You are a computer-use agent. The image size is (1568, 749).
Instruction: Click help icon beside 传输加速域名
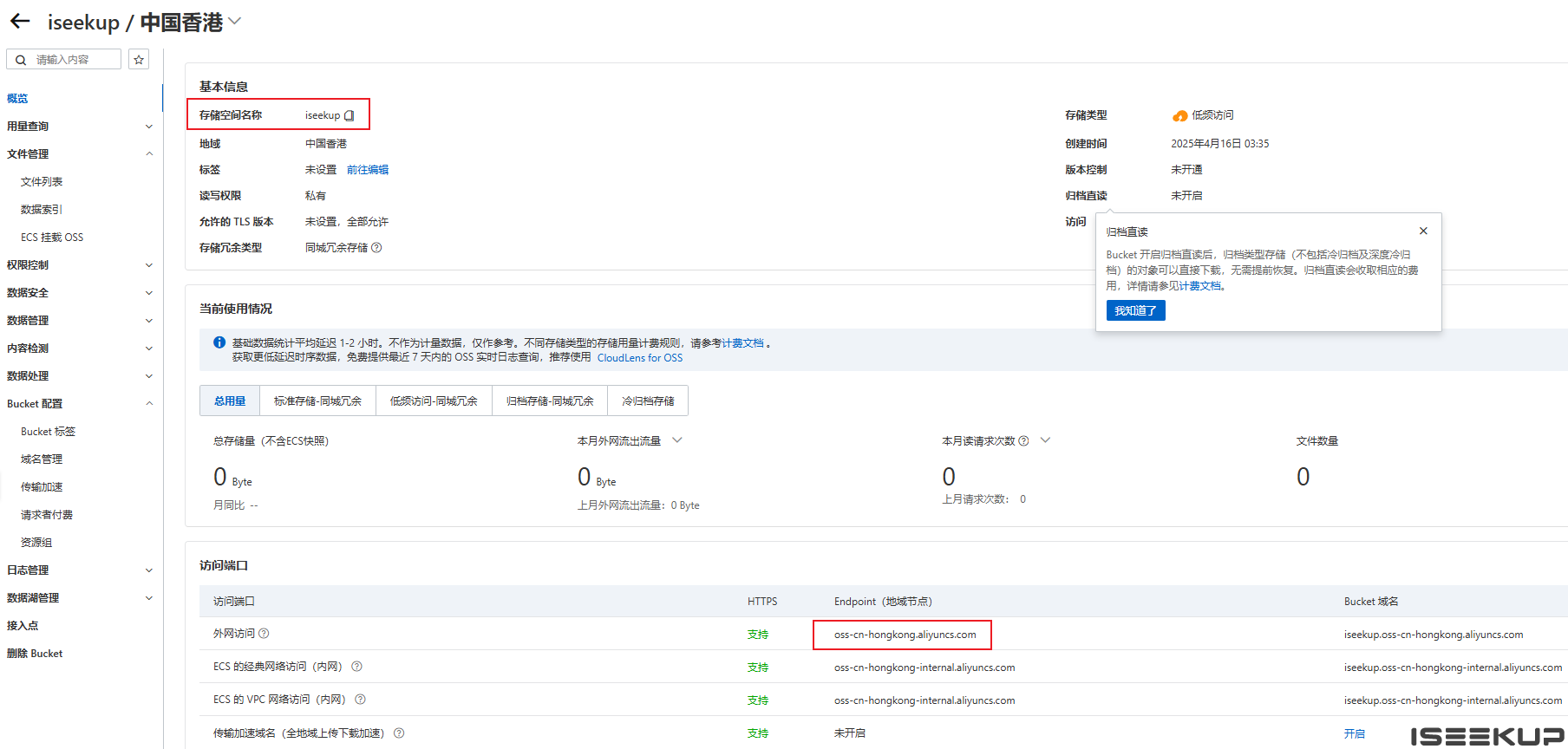pos(399,733)
